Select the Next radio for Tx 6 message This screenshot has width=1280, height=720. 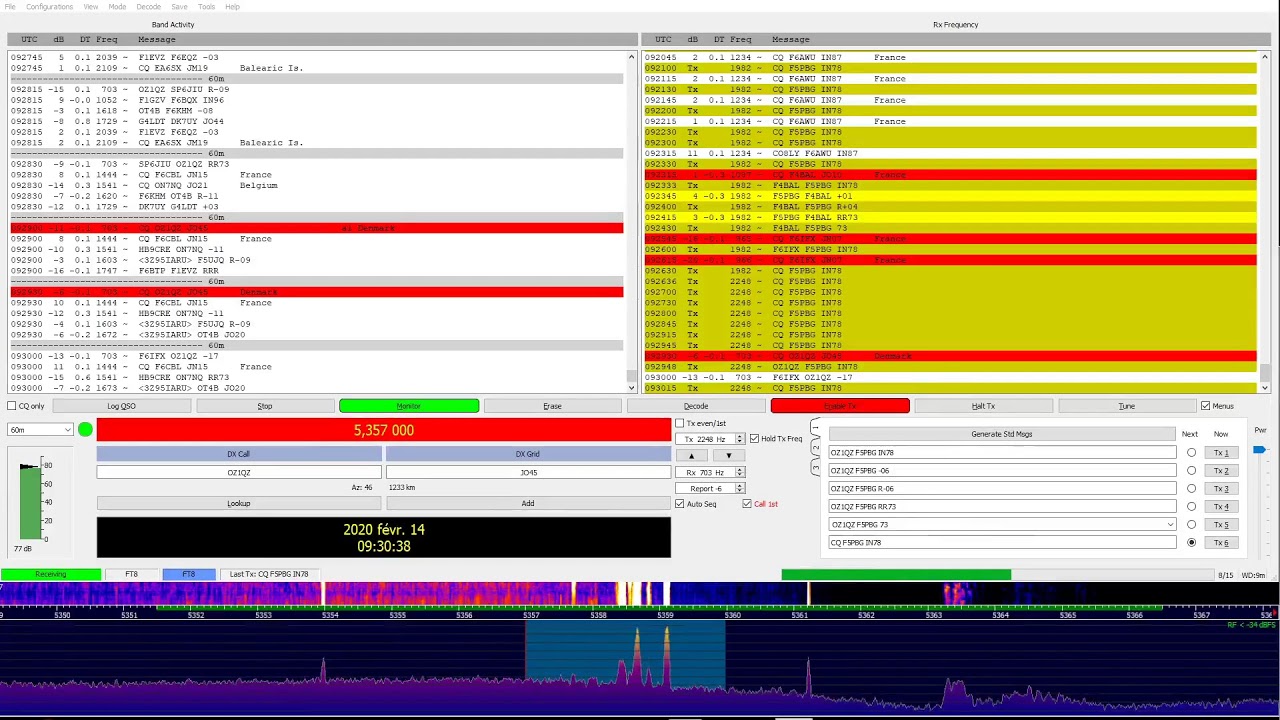pyautogui.click(x=1191, y=543)
